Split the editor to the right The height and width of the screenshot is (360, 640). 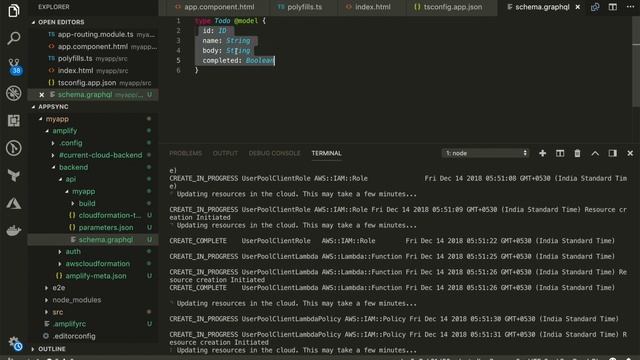(612, 7)
